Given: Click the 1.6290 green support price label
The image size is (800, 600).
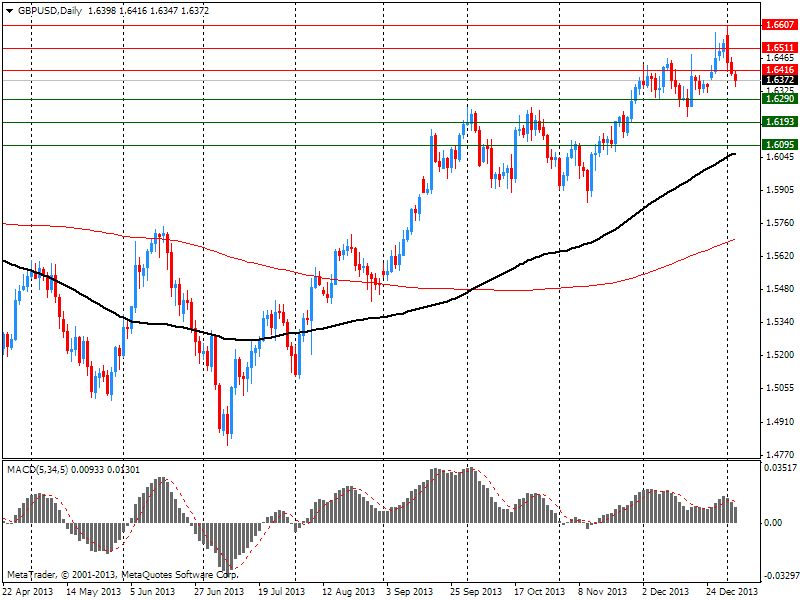Looking at the screenshot, I should point(780,98).
